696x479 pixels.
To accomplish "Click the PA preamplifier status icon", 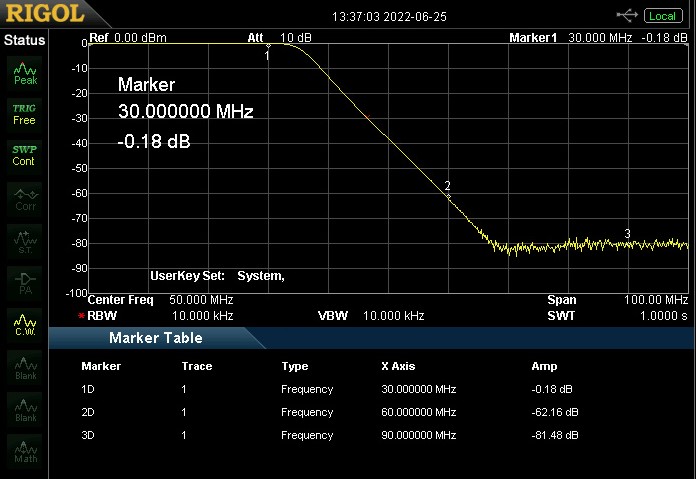I will [24, 282].
